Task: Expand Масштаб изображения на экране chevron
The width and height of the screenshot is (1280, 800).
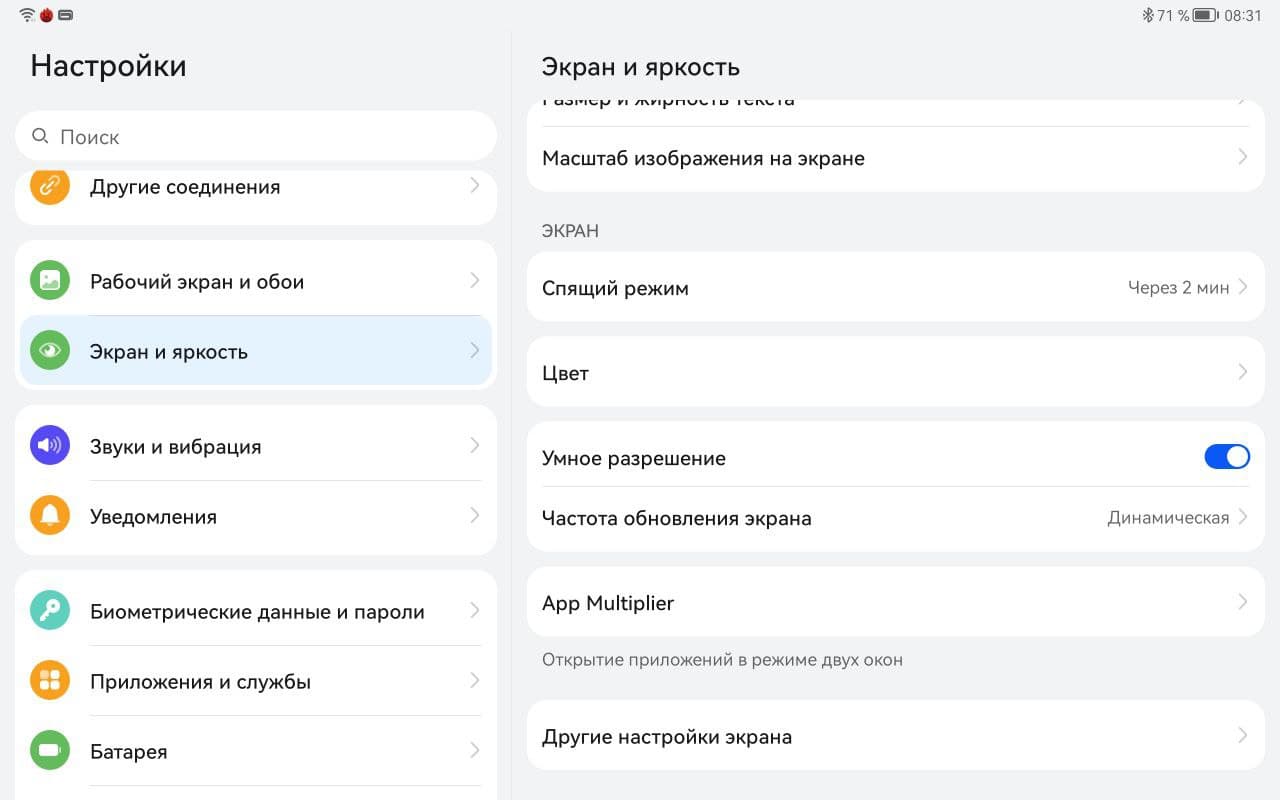Action: coord(1242,158)
